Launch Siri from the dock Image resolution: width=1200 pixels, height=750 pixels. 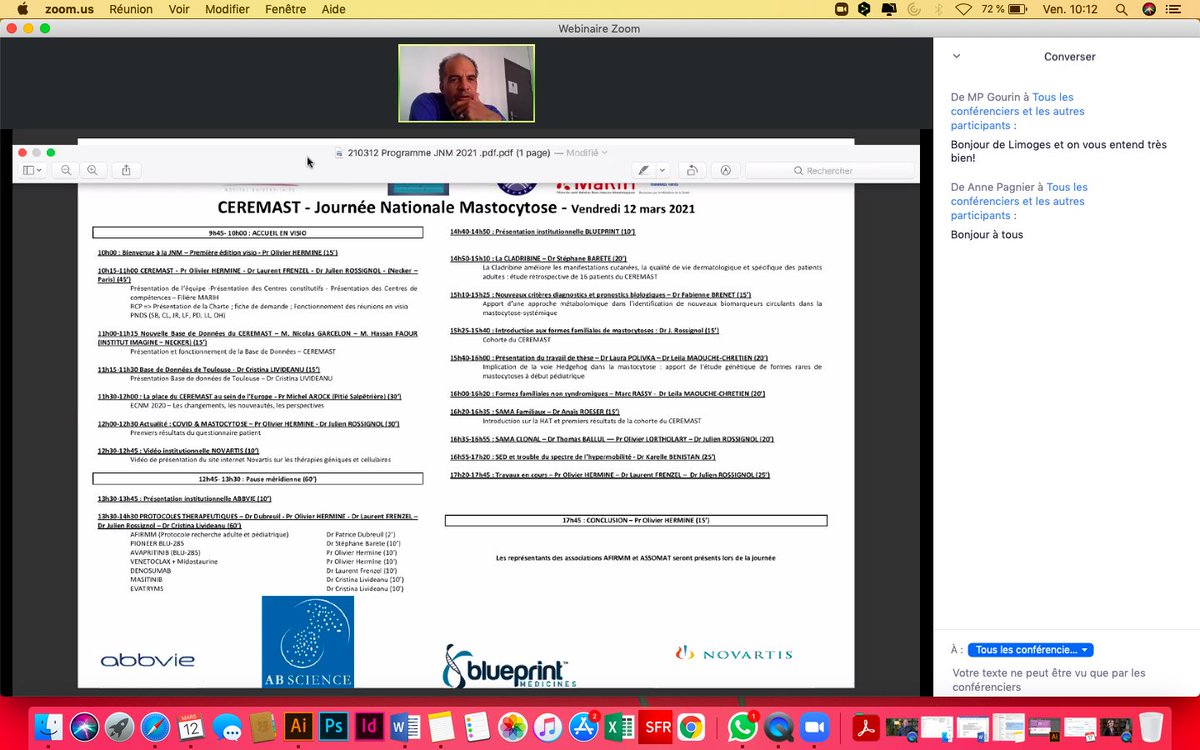[x=84, y=726]
